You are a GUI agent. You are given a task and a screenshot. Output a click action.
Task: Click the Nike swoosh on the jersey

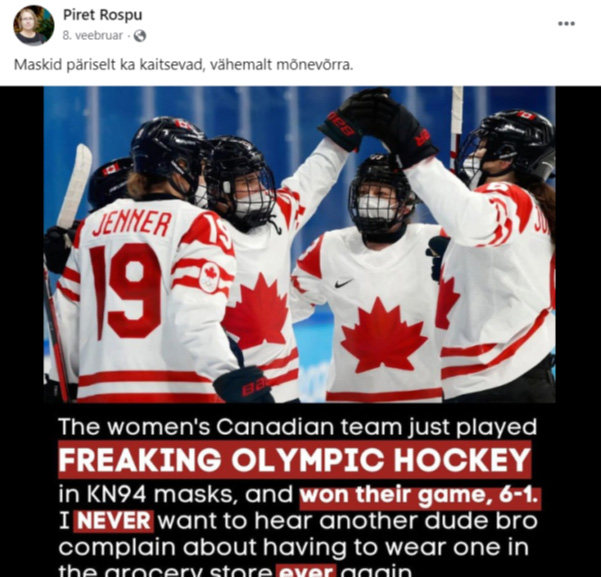[x=343, y=284]
